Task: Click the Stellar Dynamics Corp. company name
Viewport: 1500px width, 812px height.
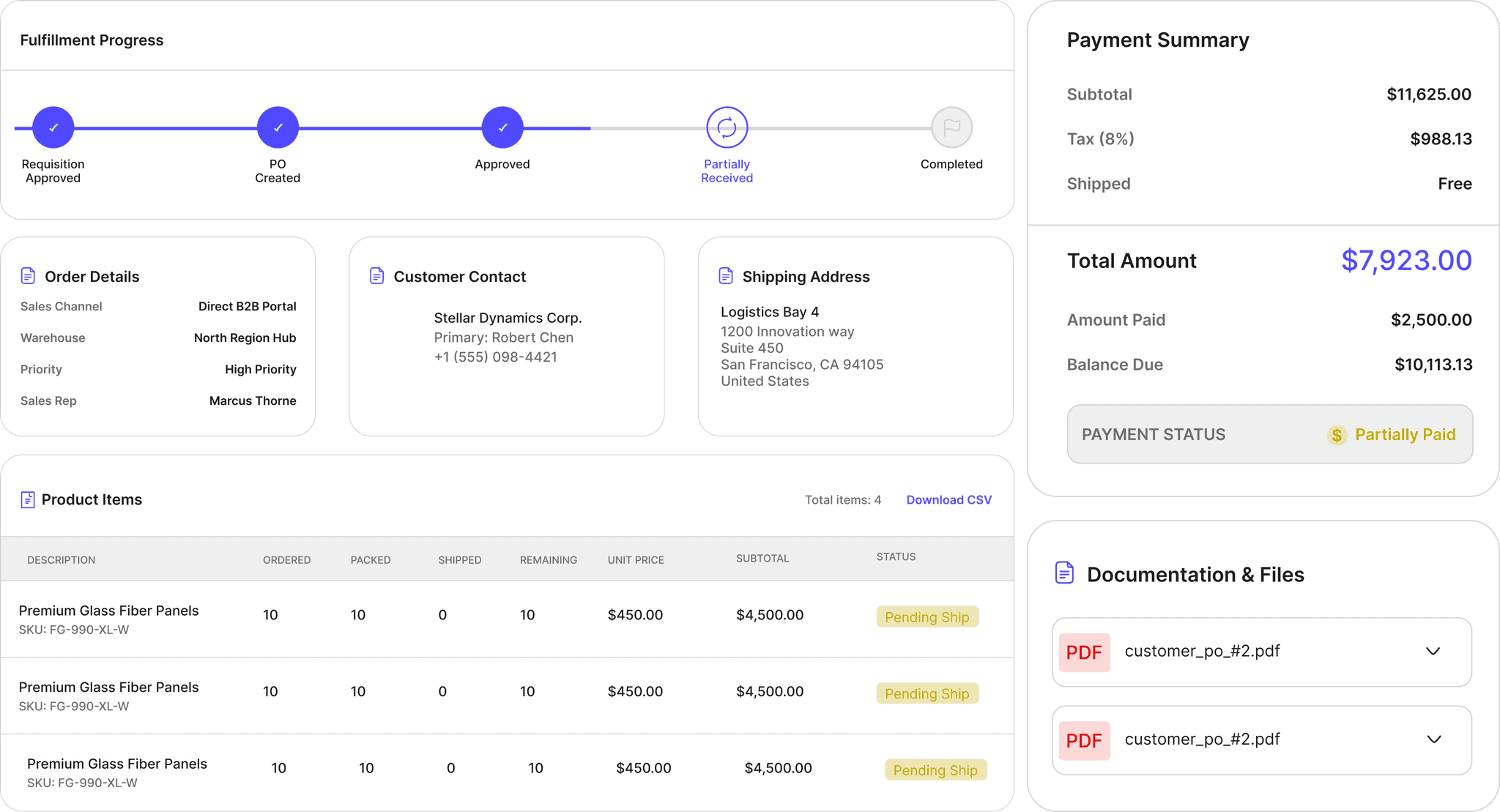Action: pyautogui.click(x=508, y=318)
